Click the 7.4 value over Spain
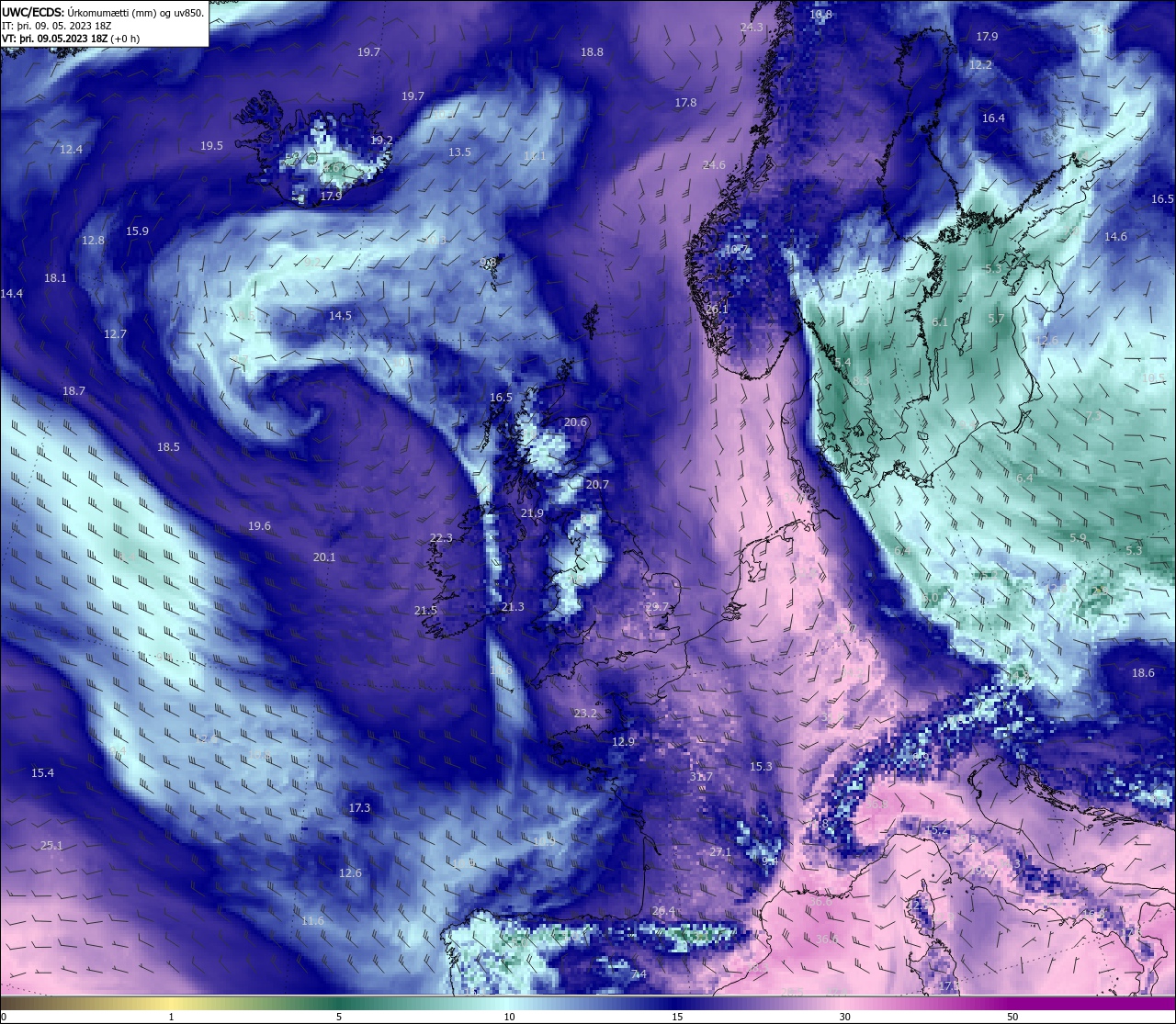This screenshot has height=1024, width=1176. point(639,974)
